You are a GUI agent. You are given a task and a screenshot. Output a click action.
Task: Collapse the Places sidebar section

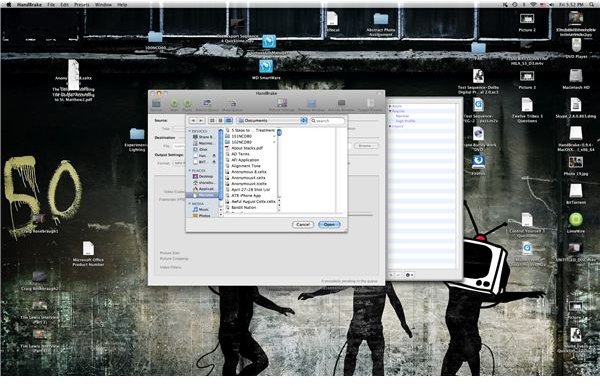(189, 171)
